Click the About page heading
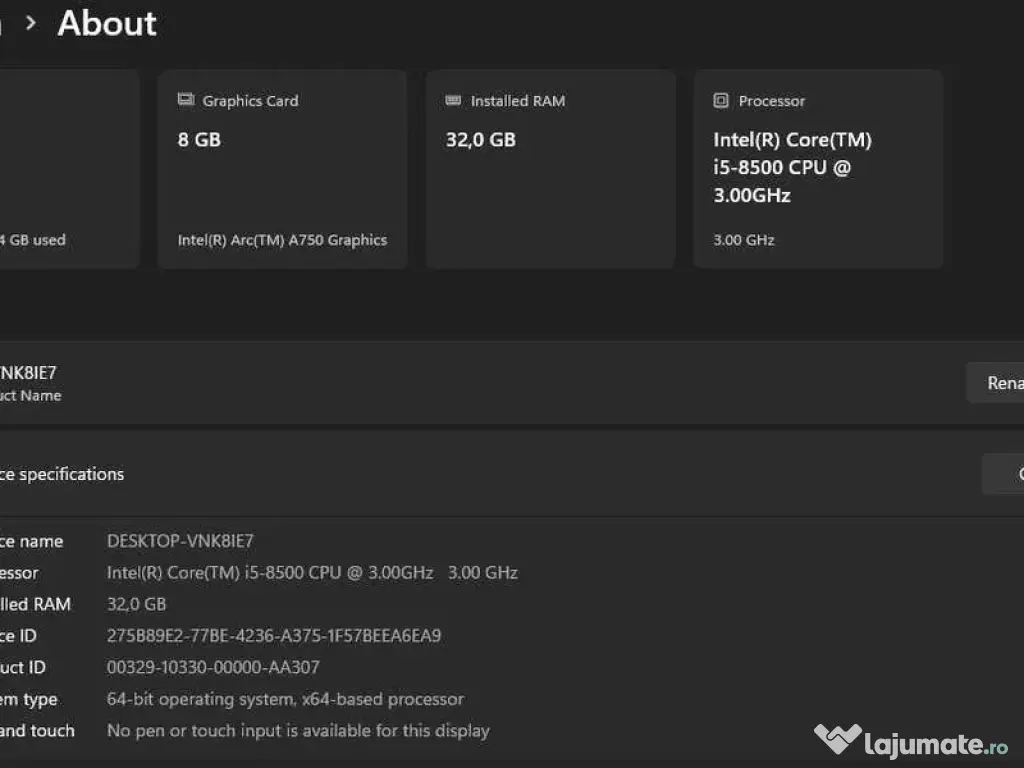Viewport: 1024px width, 768px height. tap(107, 23)
